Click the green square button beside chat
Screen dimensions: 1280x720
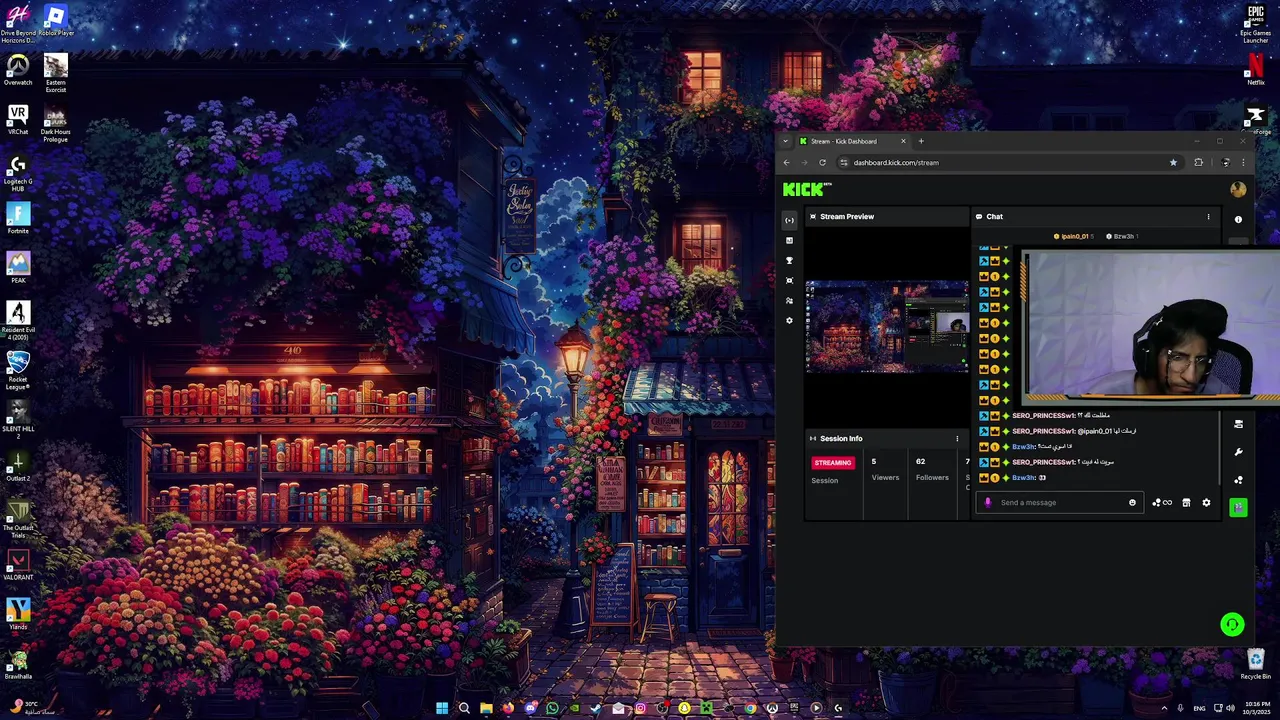(x=1238, y=508)
